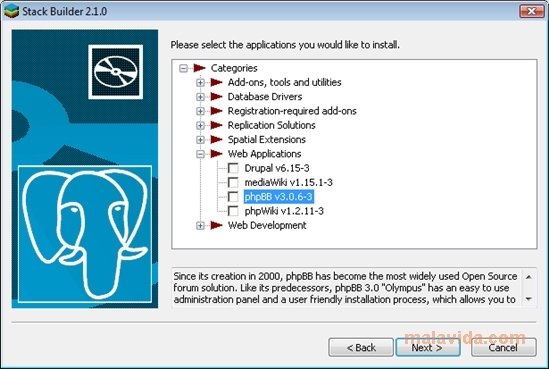Select the Drupal v6.15-3 entry text

(277, 168)
